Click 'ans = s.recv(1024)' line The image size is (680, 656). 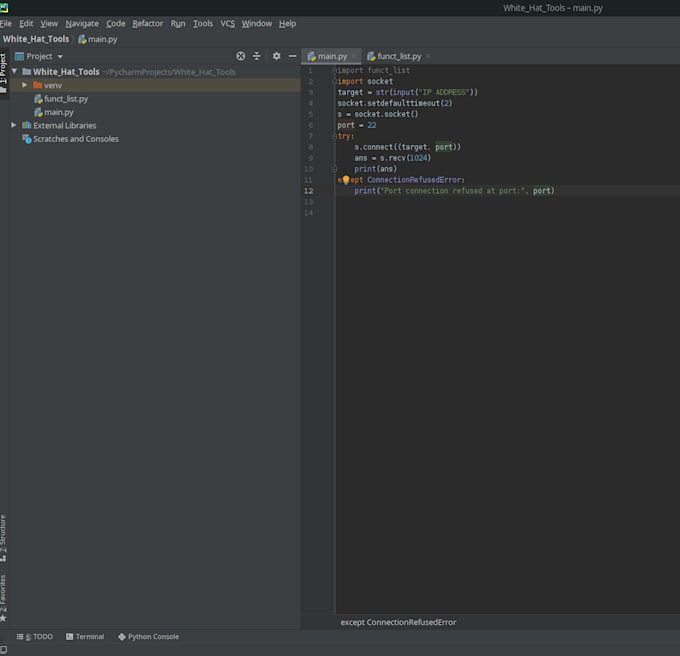(x=392, y=158)
